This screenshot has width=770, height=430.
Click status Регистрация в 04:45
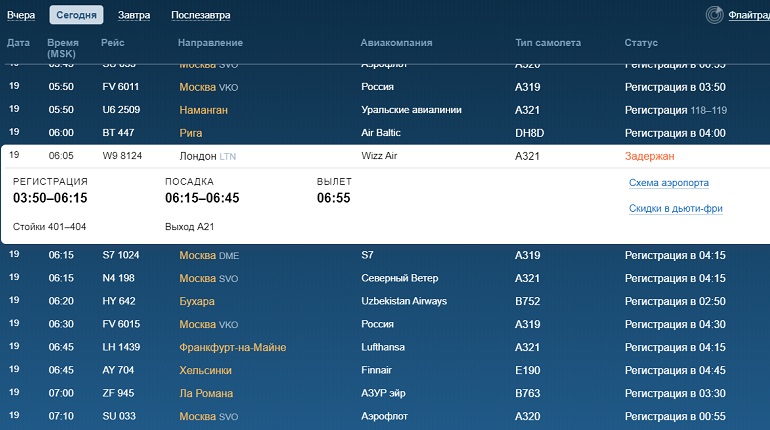[675, 371]
